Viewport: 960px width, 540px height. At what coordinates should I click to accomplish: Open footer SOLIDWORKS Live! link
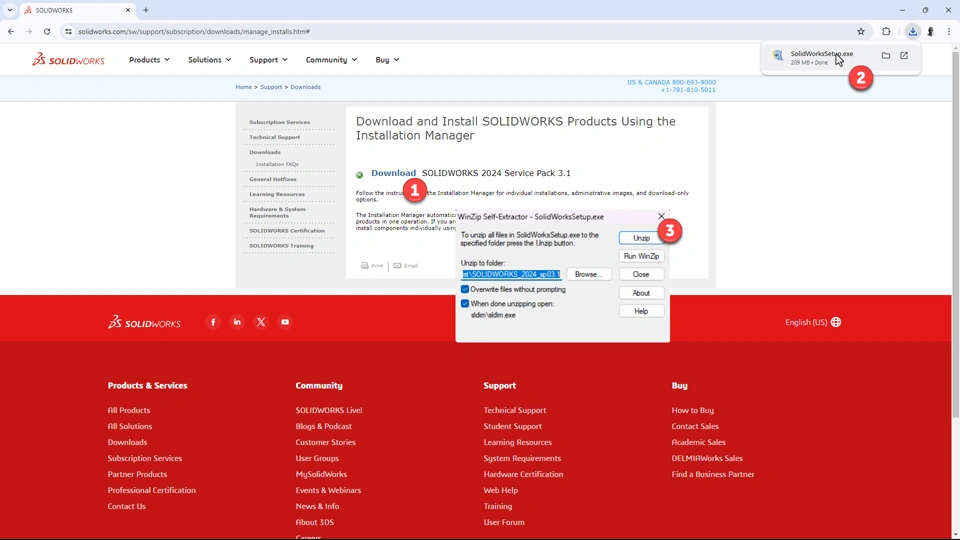329,410
